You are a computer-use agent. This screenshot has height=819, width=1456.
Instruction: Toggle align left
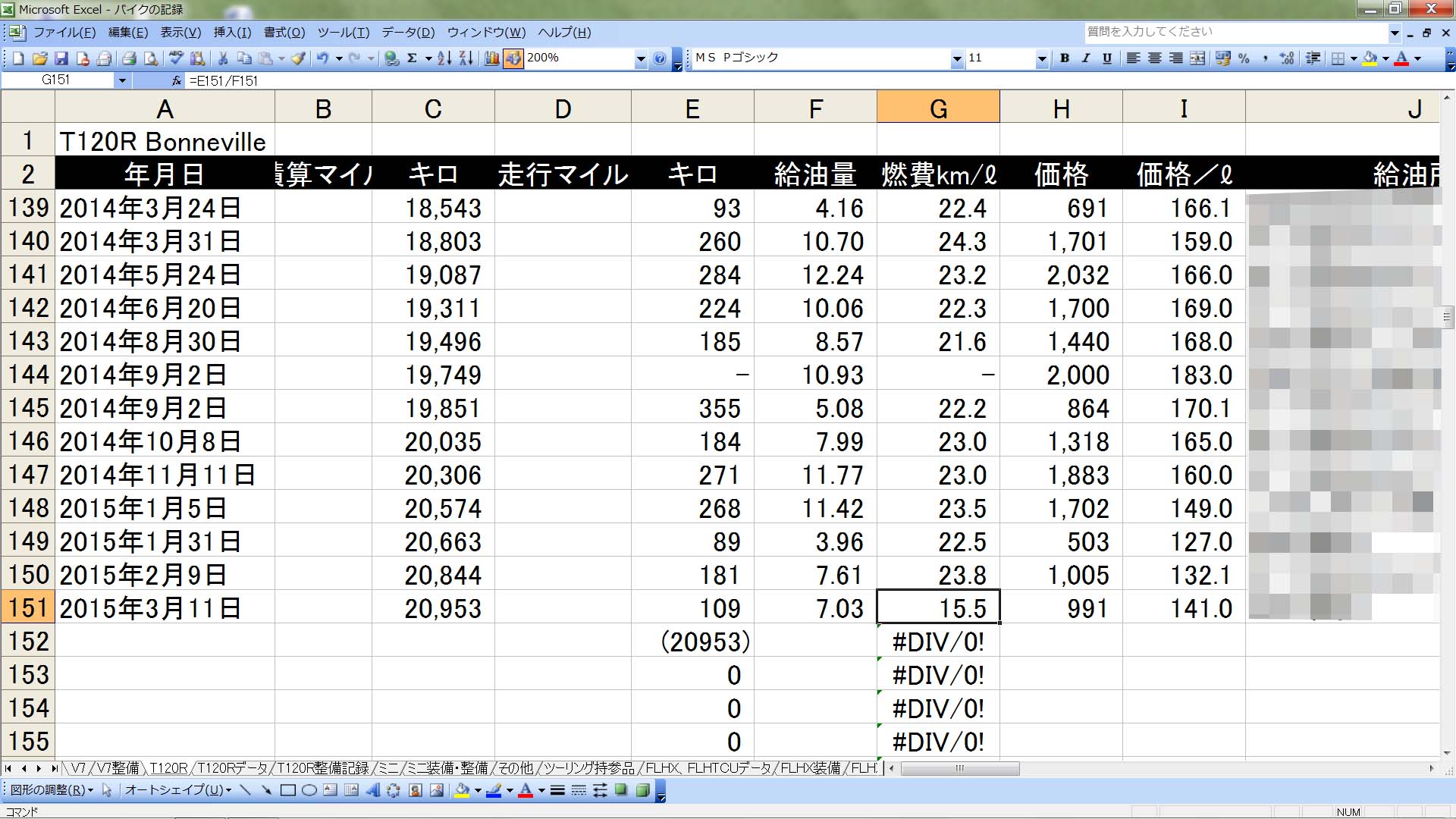point(1133,58)
